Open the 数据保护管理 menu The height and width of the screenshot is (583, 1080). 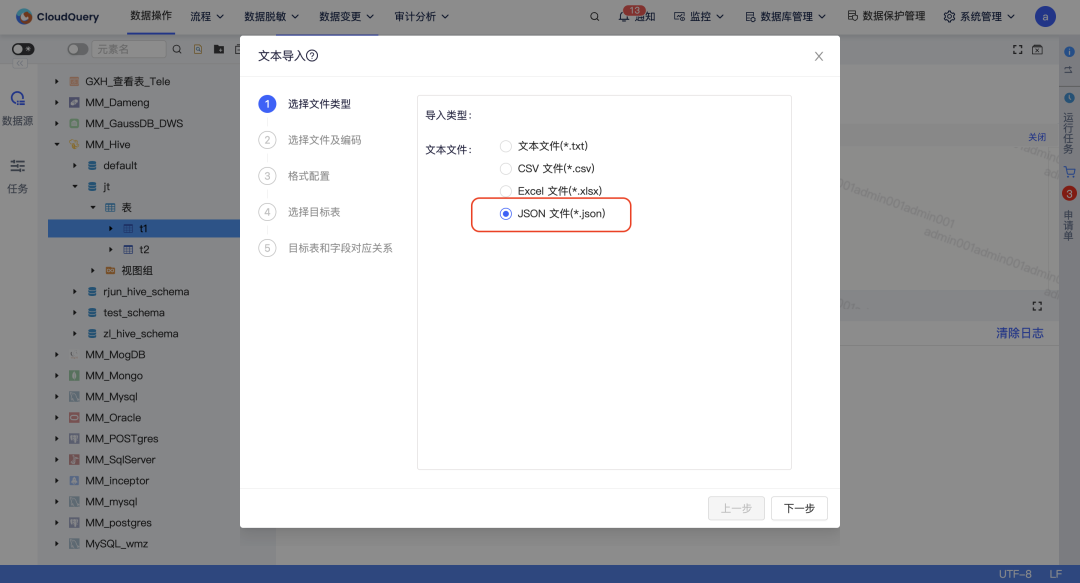886,16
